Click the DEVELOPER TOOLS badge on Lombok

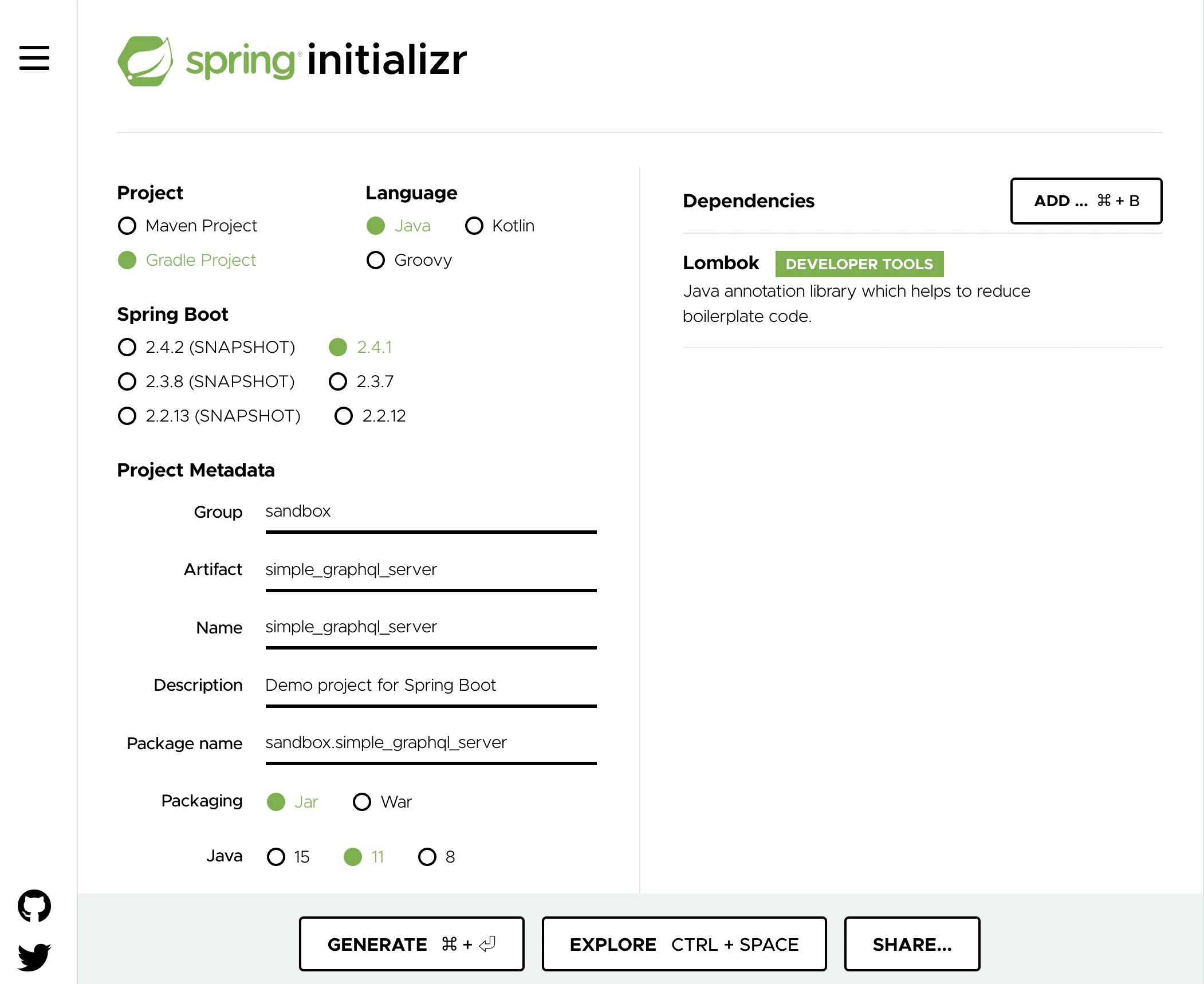[x=859, y=263]
